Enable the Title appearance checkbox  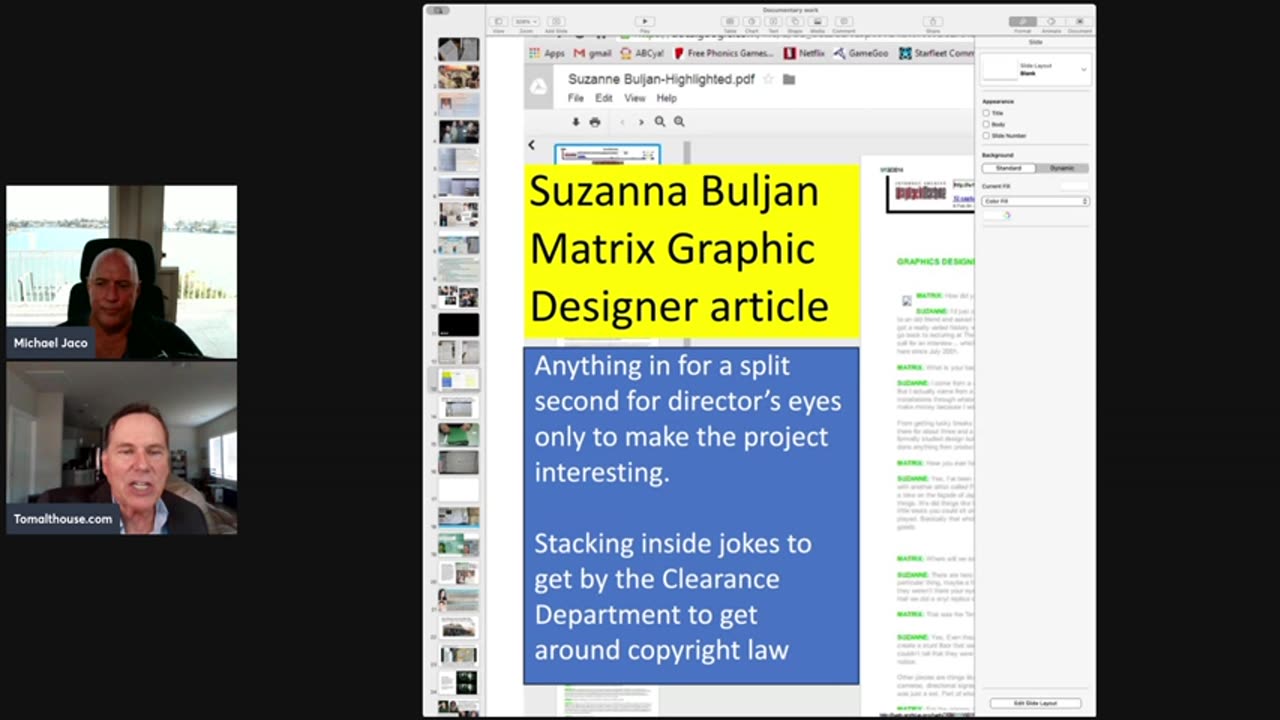click(986, 113)
